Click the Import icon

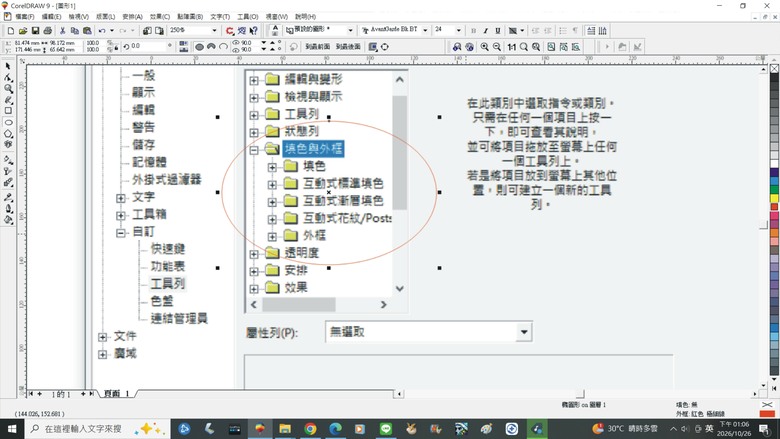pos(147,31)
